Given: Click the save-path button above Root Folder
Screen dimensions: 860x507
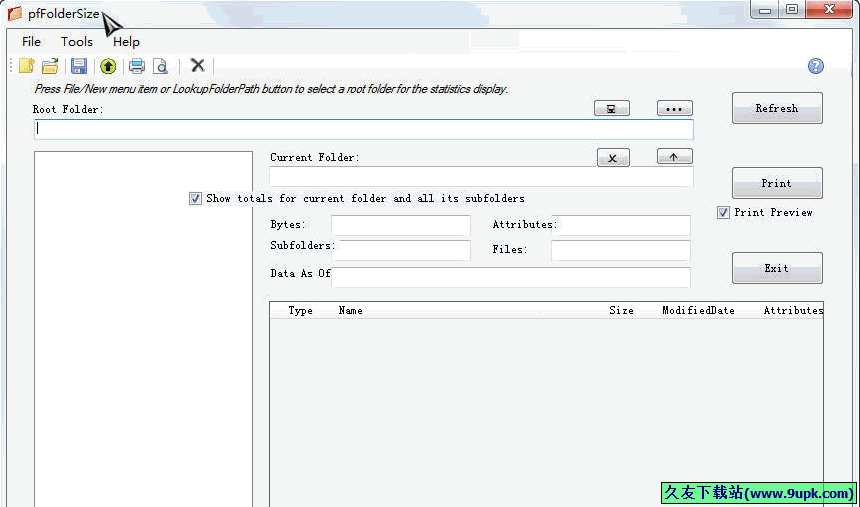Looking at the screenshot, I should tap(612, 109).
